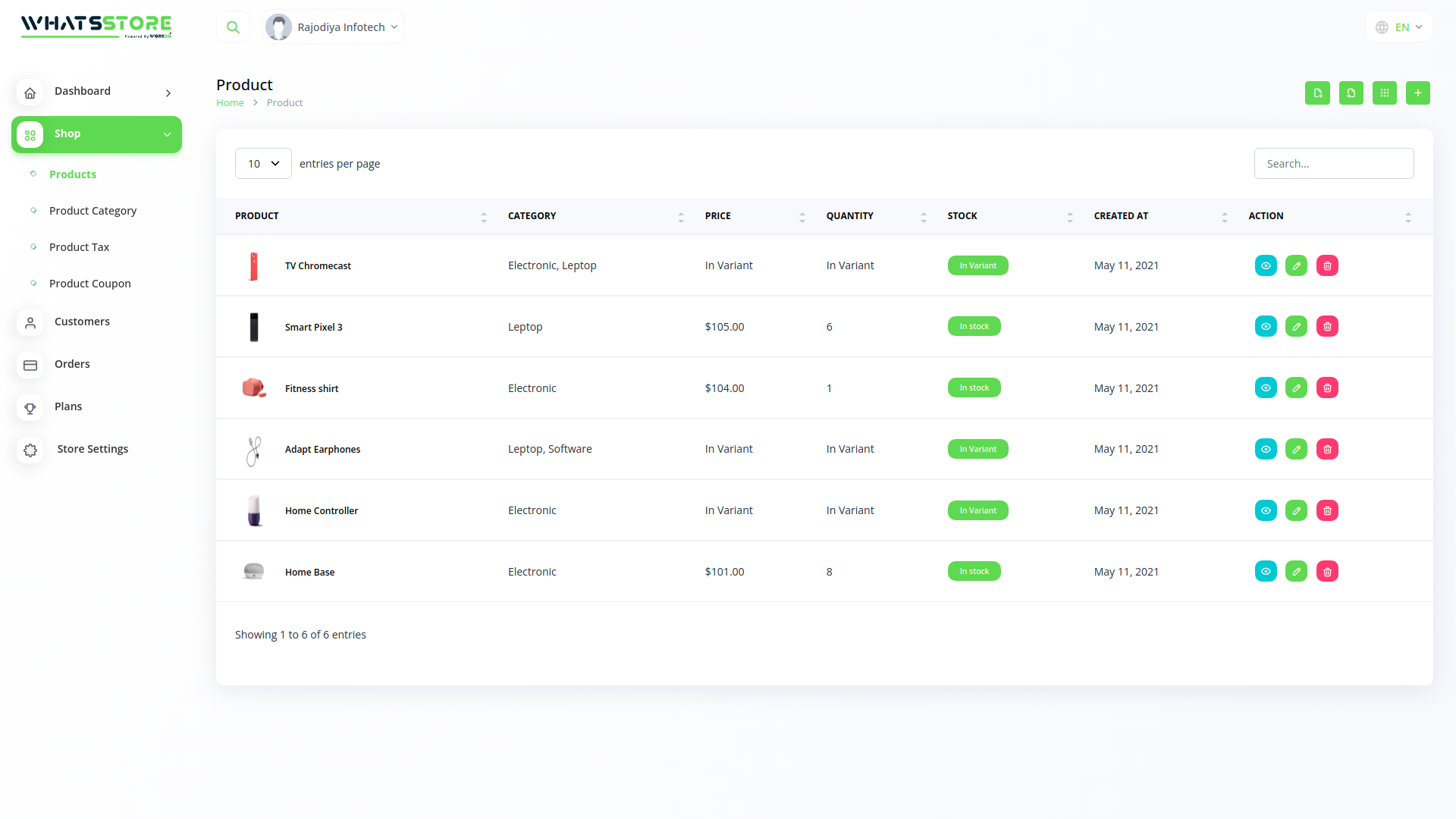Select the Orders card icon in sidebar
The height and width of the screenshot is (819, 1456).
(30, 365)
